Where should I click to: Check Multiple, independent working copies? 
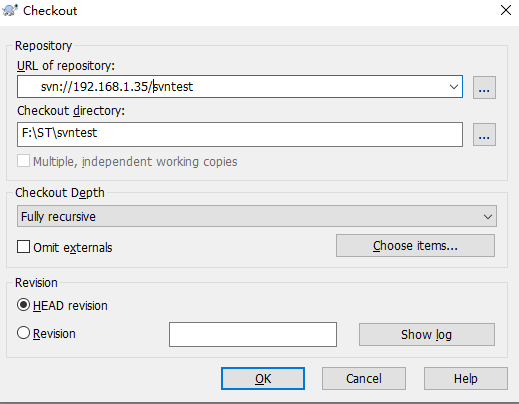pyautogui.click(x=23, y=161)
